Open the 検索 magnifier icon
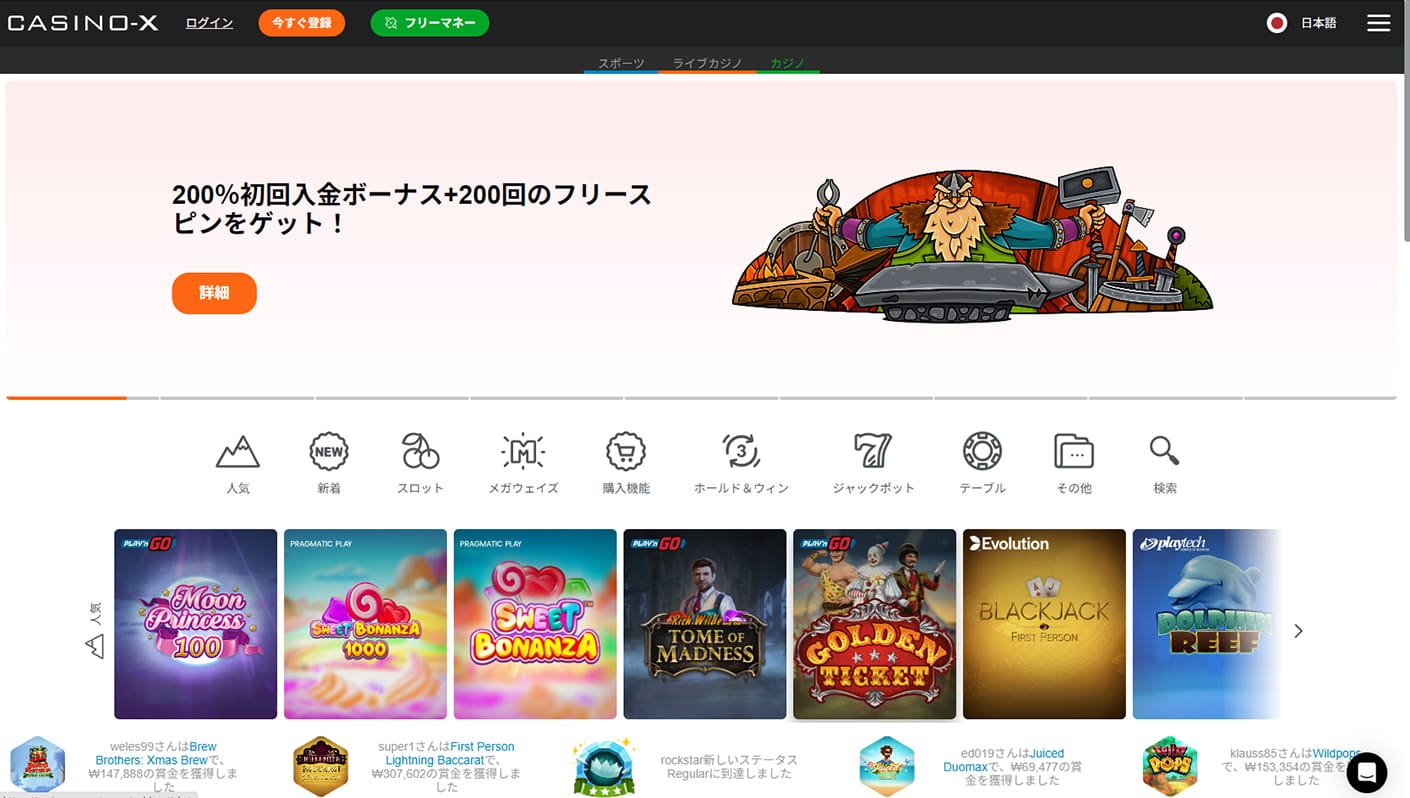 coord(1164,451)
